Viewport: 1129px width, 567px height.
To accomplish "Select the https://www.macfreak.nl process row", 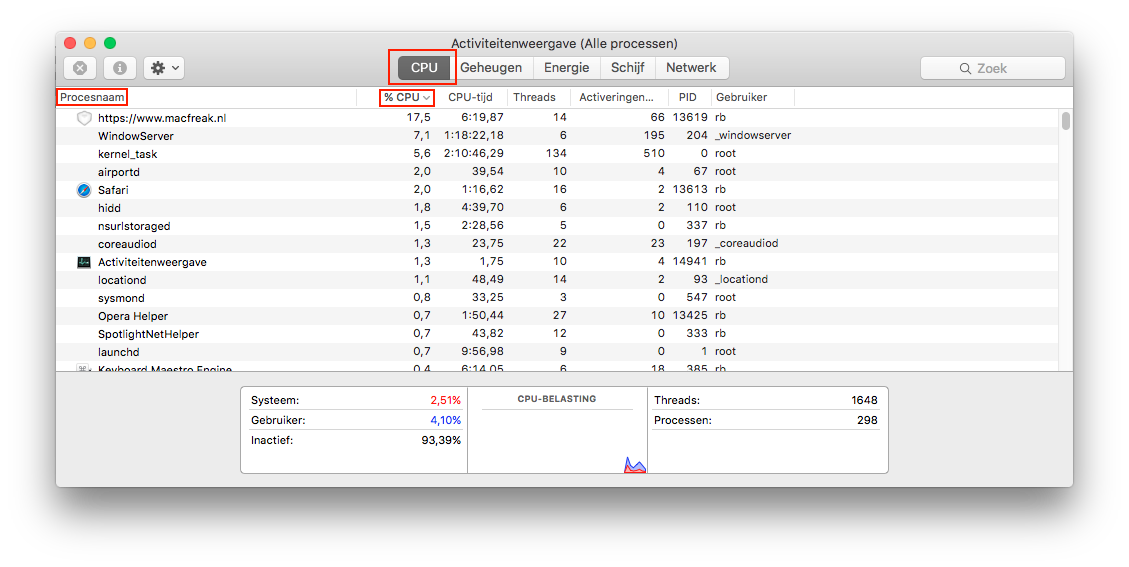I will pos(557,117).
